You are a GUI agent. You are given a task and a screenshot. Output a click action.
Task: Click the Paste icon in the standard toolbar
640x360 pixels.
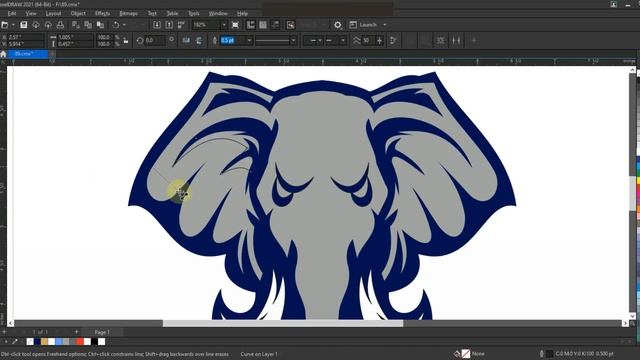100,25
